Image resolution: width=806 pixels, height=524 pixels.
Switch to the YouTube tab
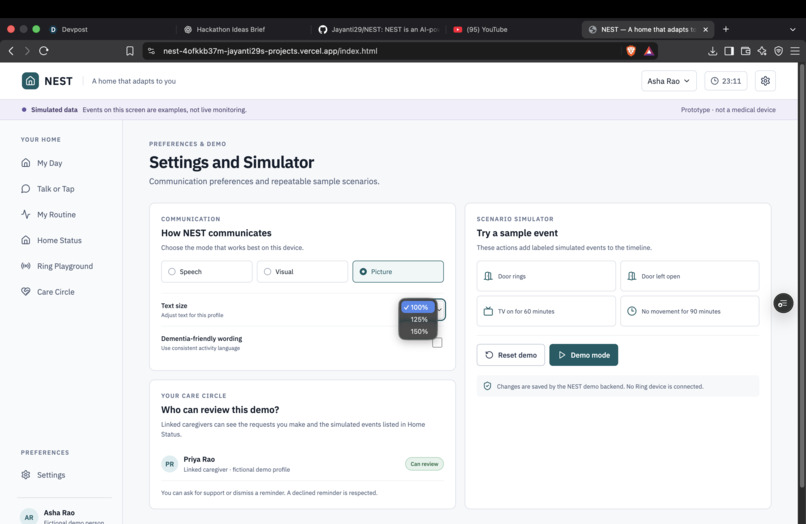click(480, 29)
